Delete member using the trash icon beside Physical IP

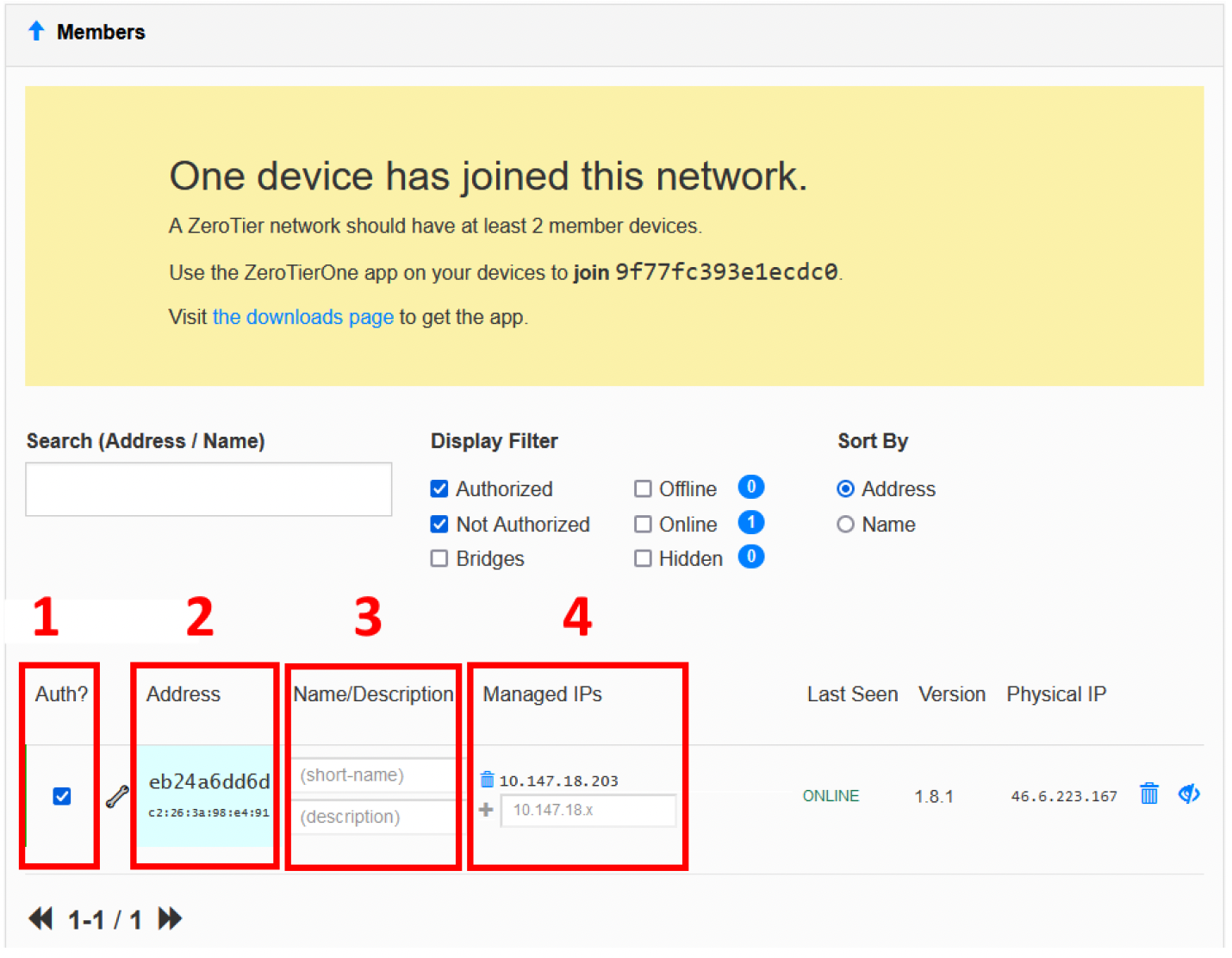[1148, 793]
